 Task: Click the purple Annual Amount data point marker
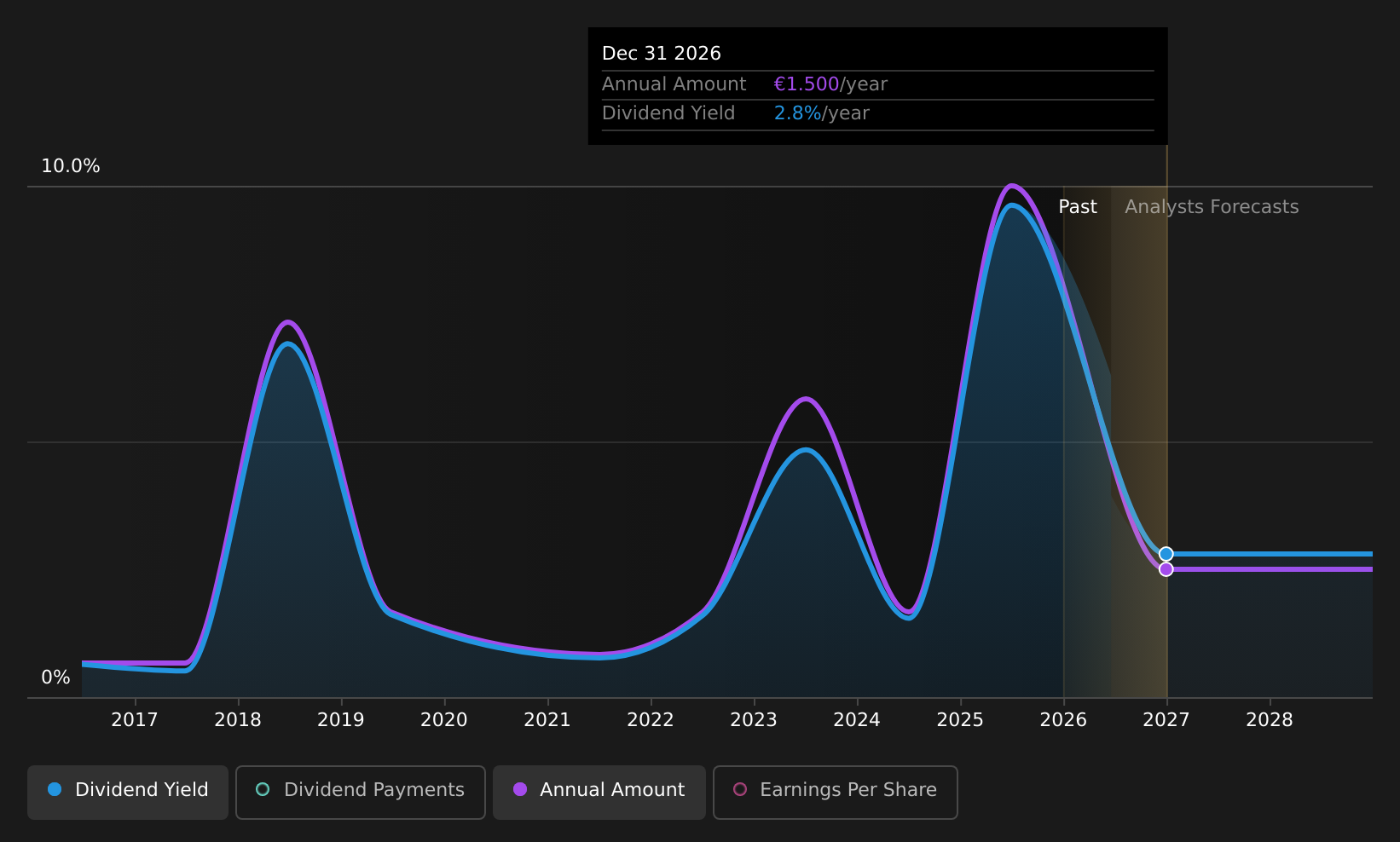[x=1166, y=569]
